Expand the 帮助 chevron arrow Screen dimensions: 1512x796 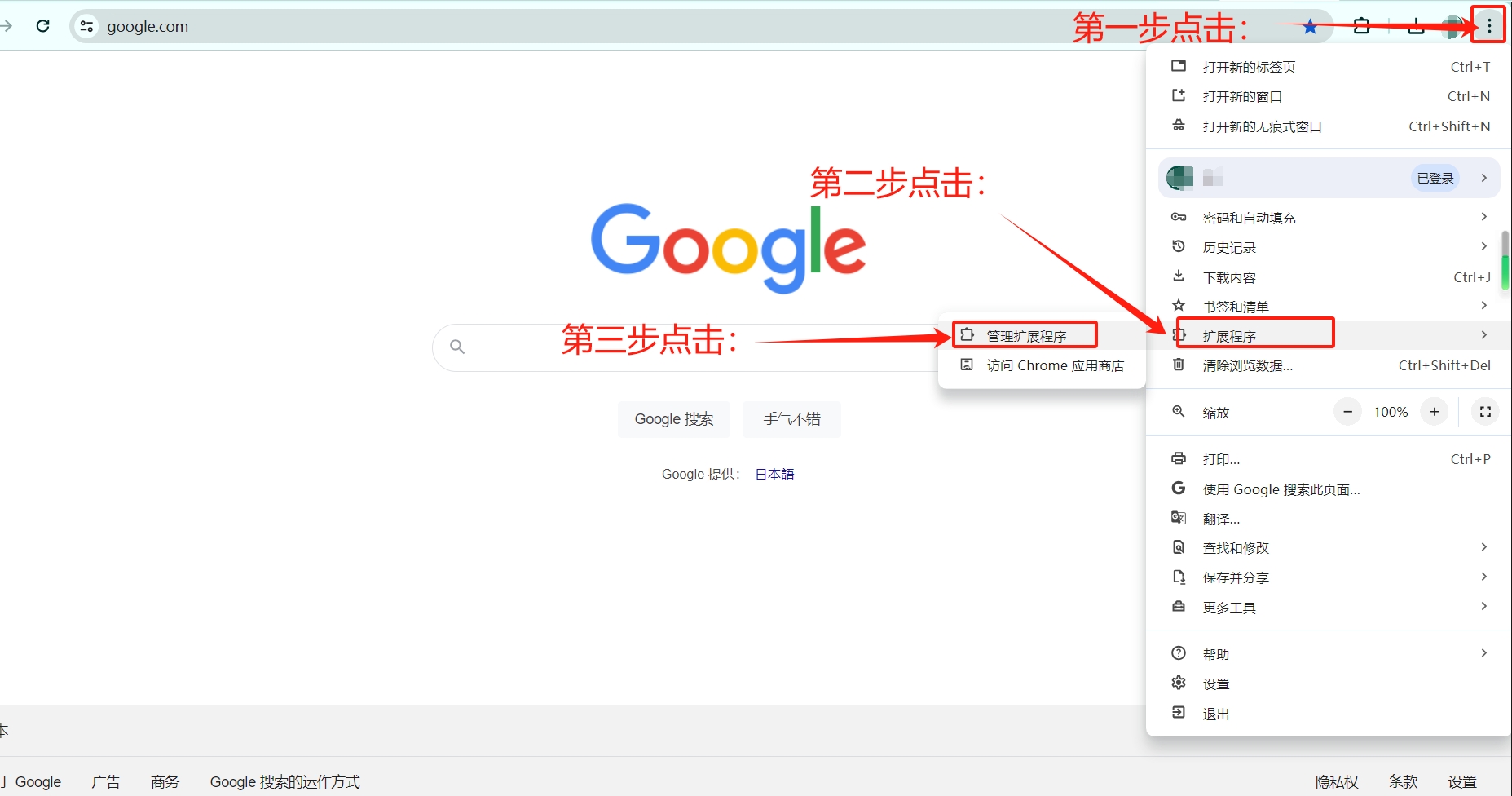point(1484,653)
